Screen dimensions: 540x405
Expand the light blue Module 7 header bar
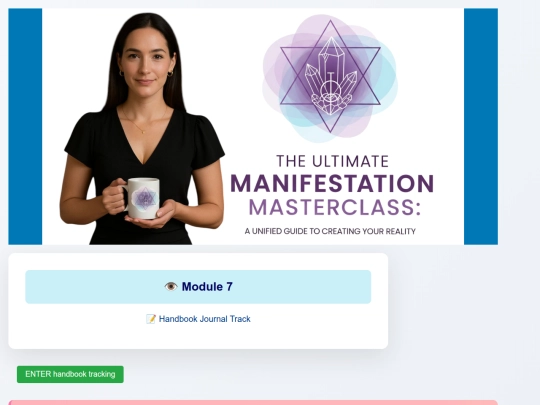[198, 287]
